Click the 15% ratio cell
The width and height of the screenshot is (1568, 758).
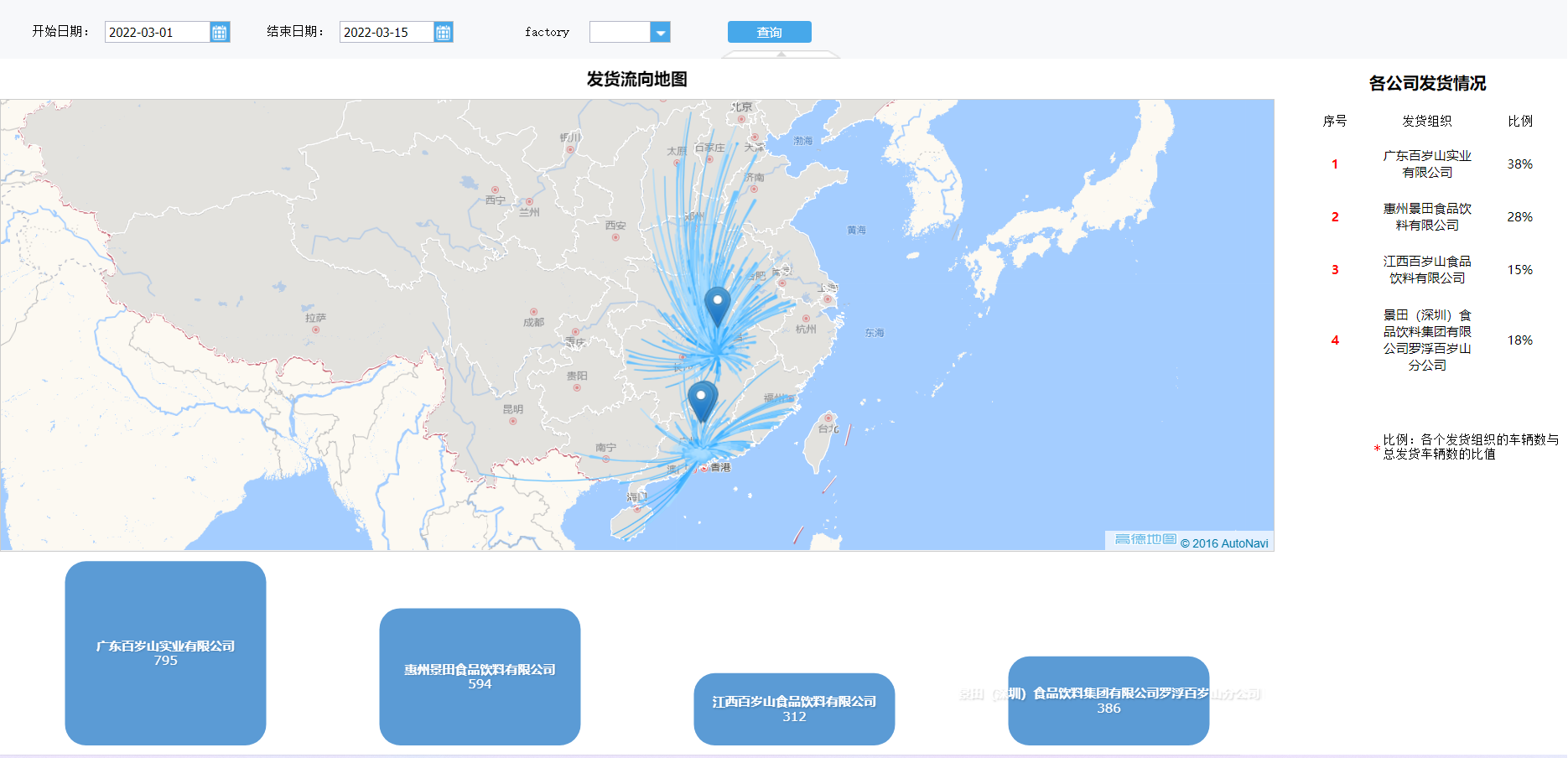point(1519,270)
